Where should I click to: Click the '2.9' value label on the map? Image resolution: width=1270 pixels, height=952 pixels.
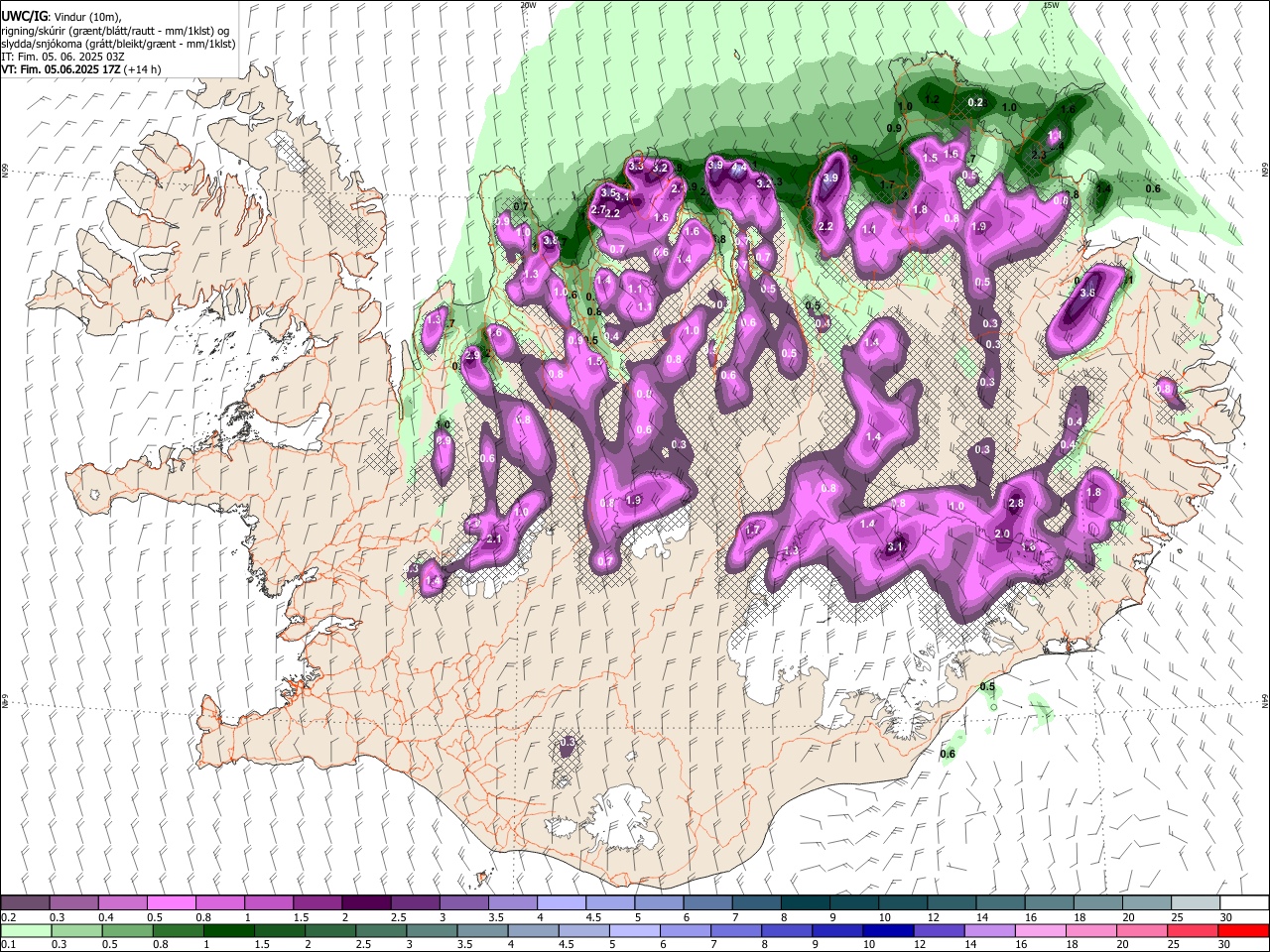coord(472,355)
